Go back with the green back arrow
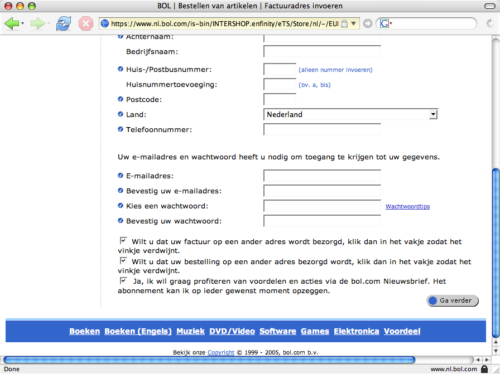The image size is (500, 374). point(12,24)
